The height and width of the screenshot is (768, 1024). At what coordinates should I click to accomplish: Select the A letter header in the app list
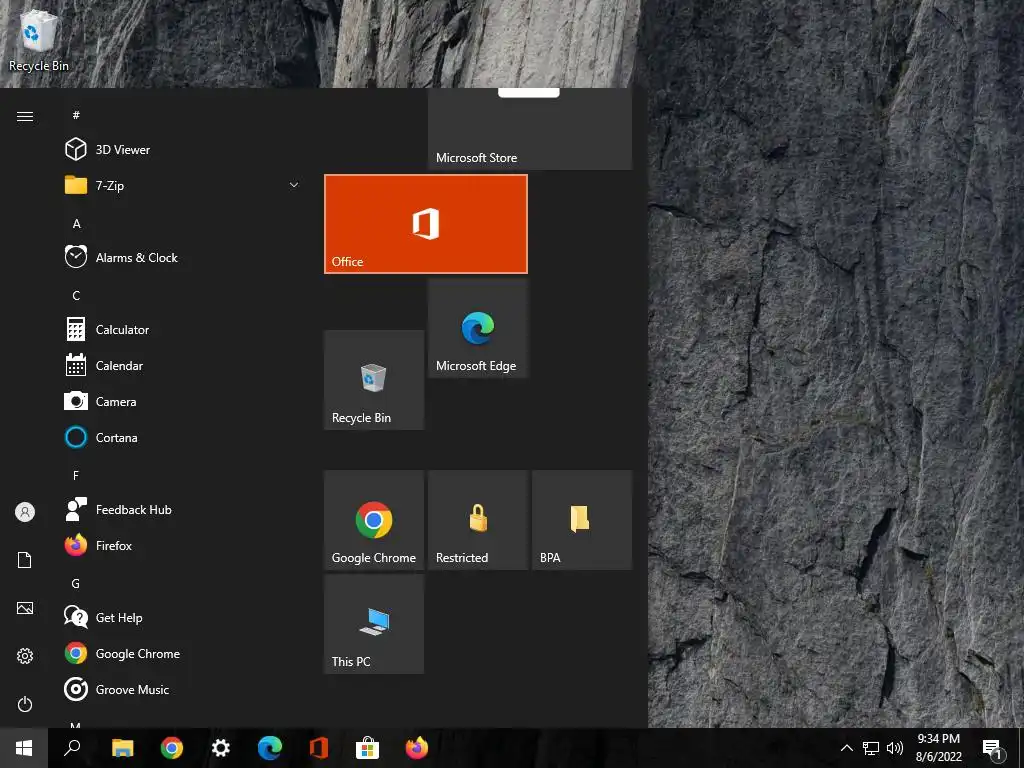[x=76, y=224]
